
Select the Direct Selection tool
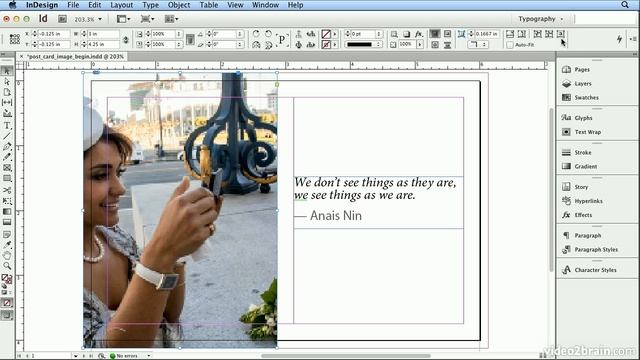coord(7,82)
